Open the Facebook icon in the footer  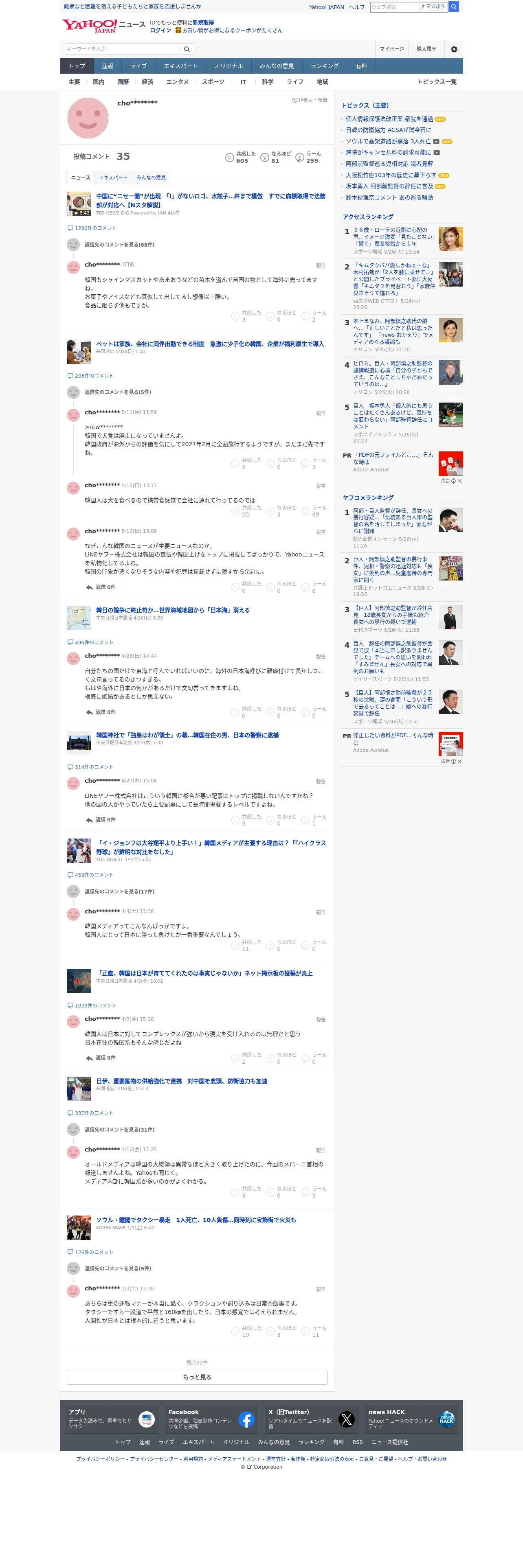(x=246, y=1419)
